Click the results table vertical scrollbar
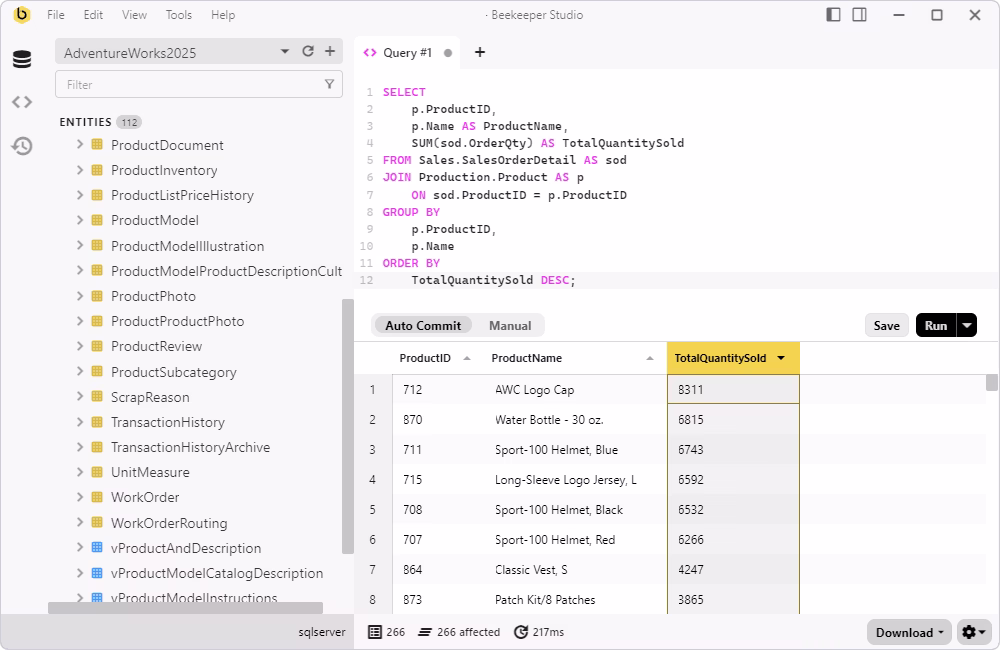This screenshot has width=1000, height=650. point(992,383)
